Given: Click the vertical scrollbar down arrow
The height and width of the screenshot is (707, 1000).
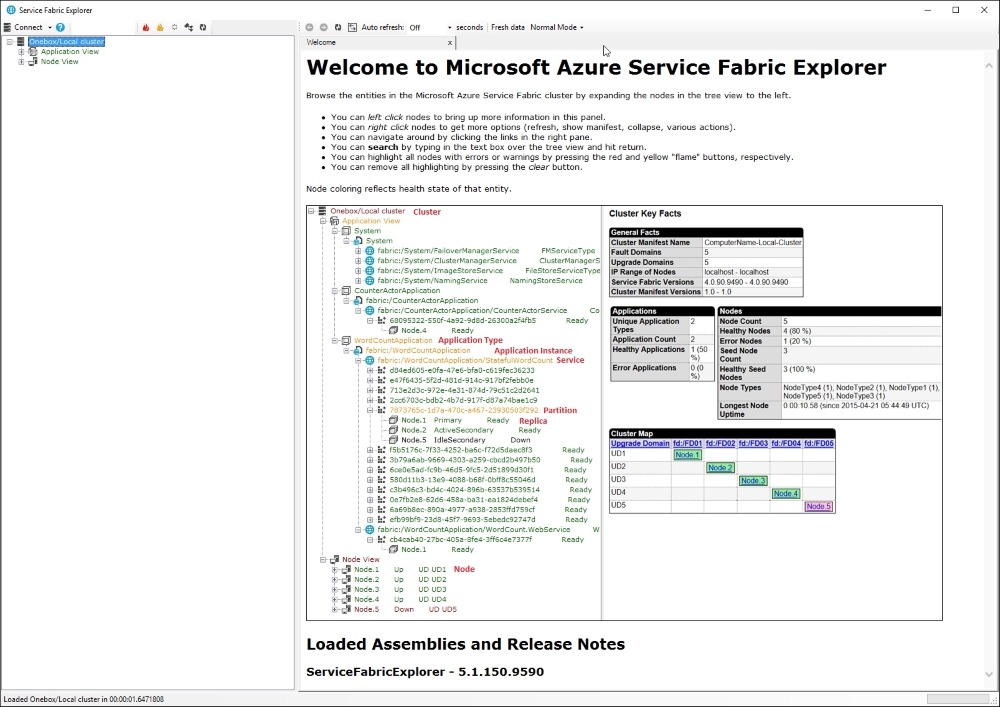Looking at the screenshot, I should pyautogui.click(x=989, y=674).
